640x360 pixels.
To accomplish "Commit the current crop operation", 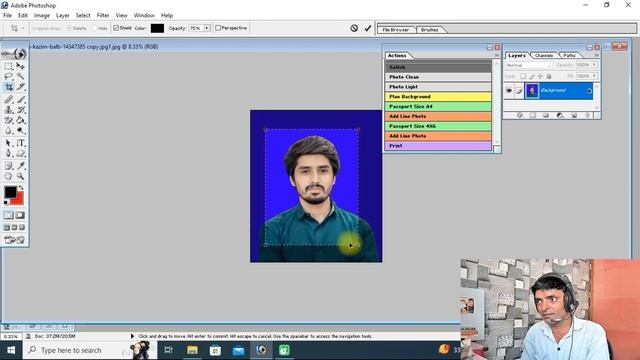I will [x=368, y=28].
